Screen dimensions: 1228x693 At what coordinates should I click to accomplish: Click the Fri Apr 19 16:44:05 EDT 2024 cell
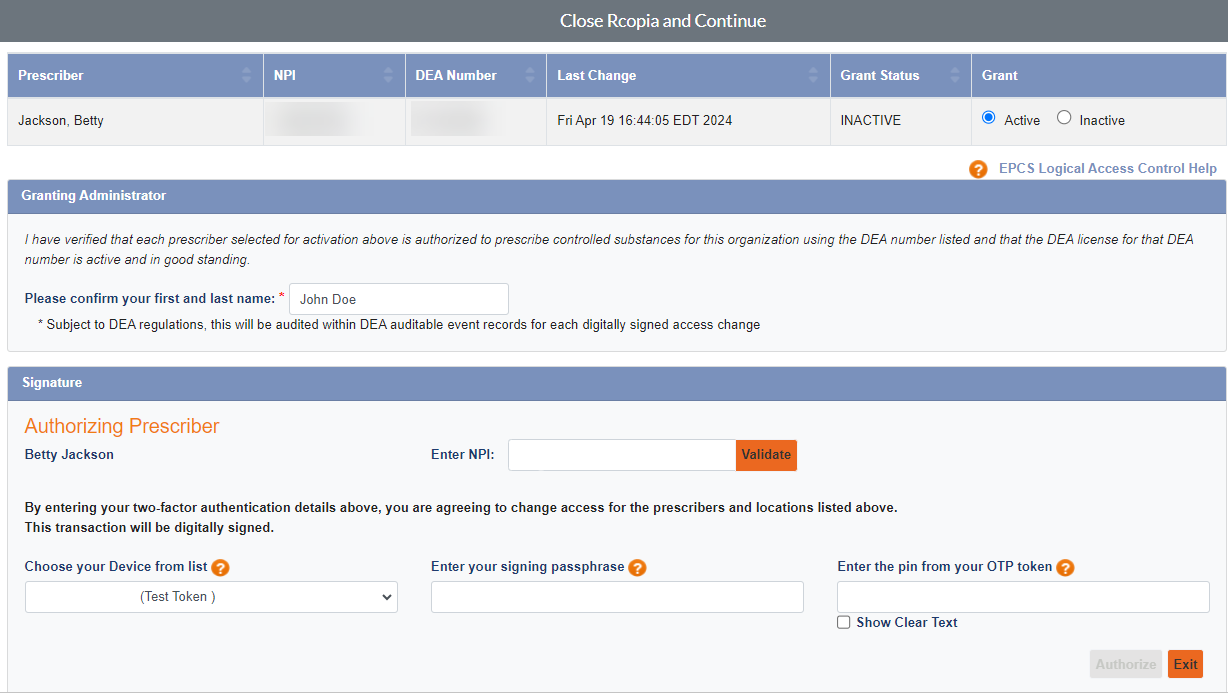688,121
